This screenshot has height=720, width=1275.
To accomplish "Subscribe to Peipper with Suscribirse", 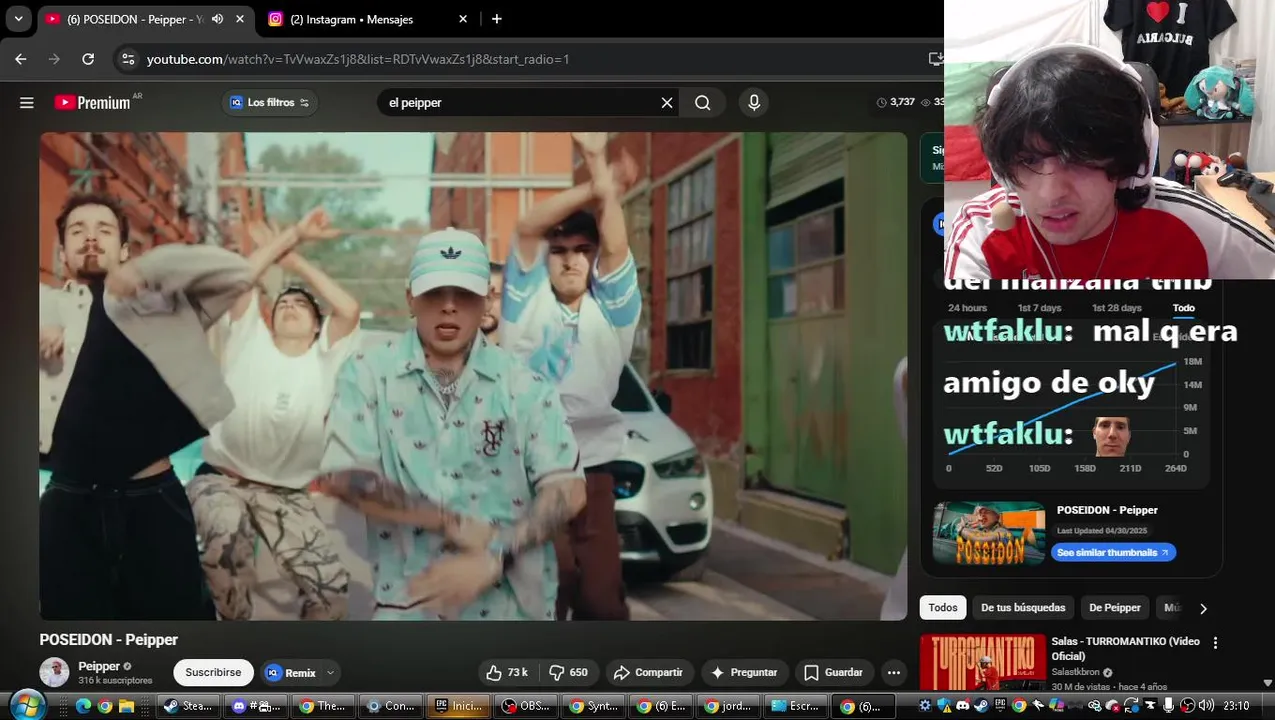I will tap(213, 672).
